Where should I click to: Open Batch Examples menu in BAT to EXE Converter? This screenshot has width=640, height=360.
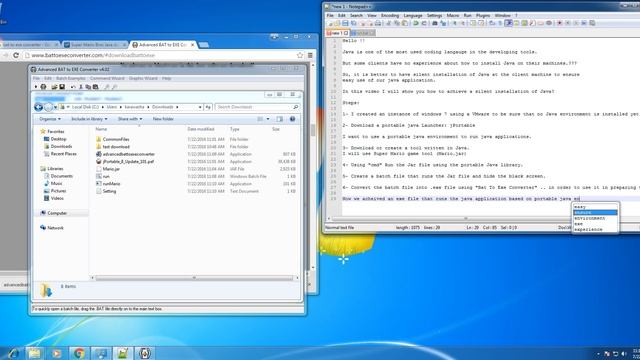[71, 78]
